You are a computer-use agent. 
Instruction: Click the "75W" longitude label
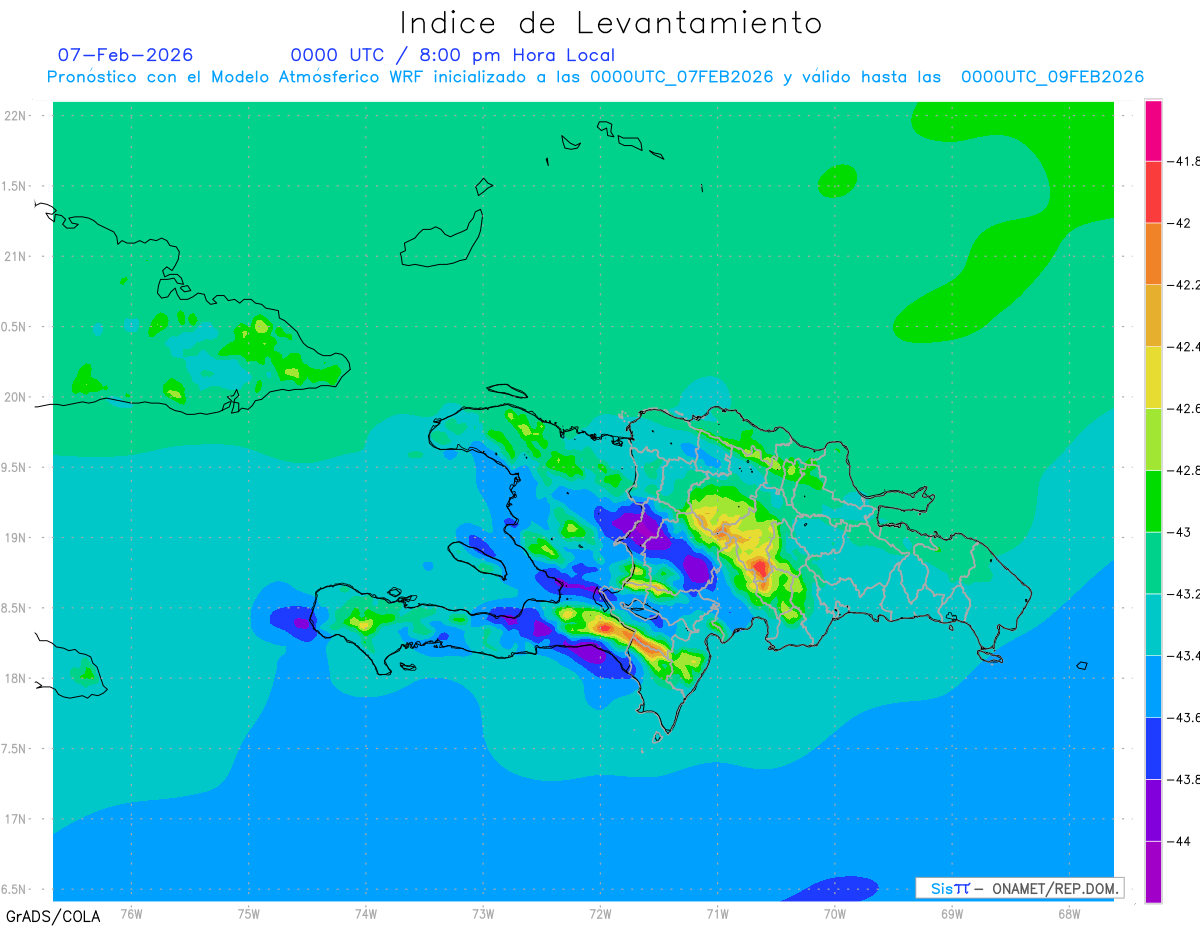pyautogui.click(x=248, y=914)
